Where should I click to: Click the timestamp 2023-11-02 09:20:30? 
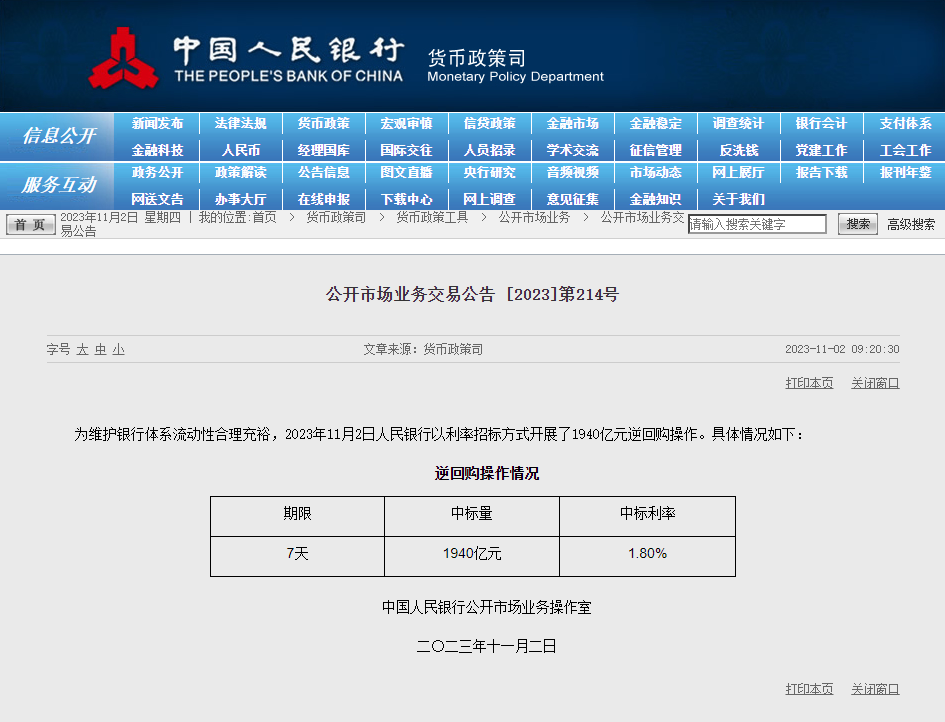coord(842,350)
